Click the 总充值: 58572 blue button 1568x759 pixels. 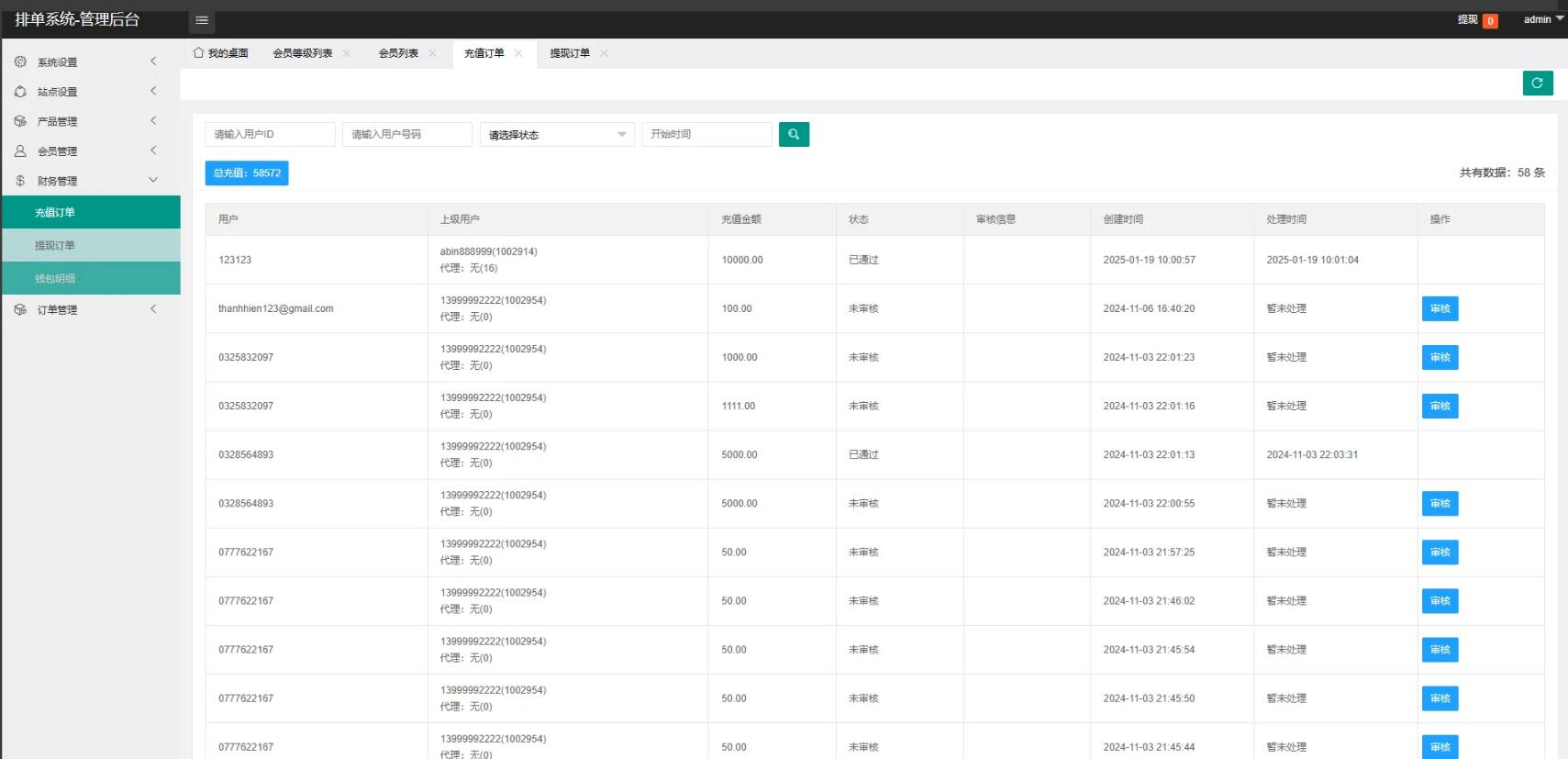247,173
